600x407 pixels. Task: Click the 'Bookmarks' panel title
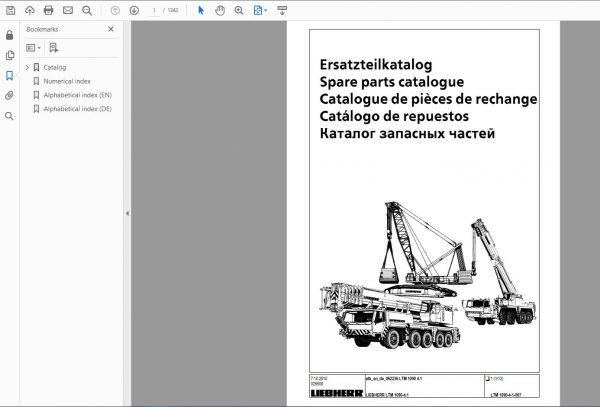[x=42, y=29]
